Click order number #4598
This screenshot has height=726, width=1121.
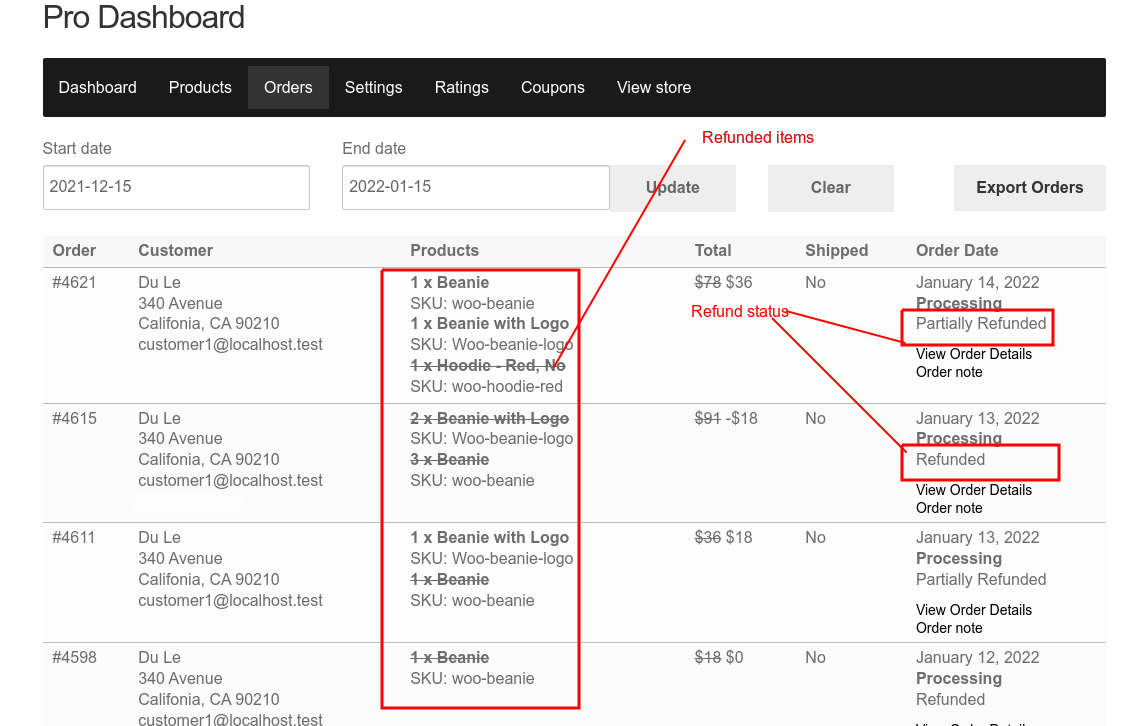click(x=74, y=657)
